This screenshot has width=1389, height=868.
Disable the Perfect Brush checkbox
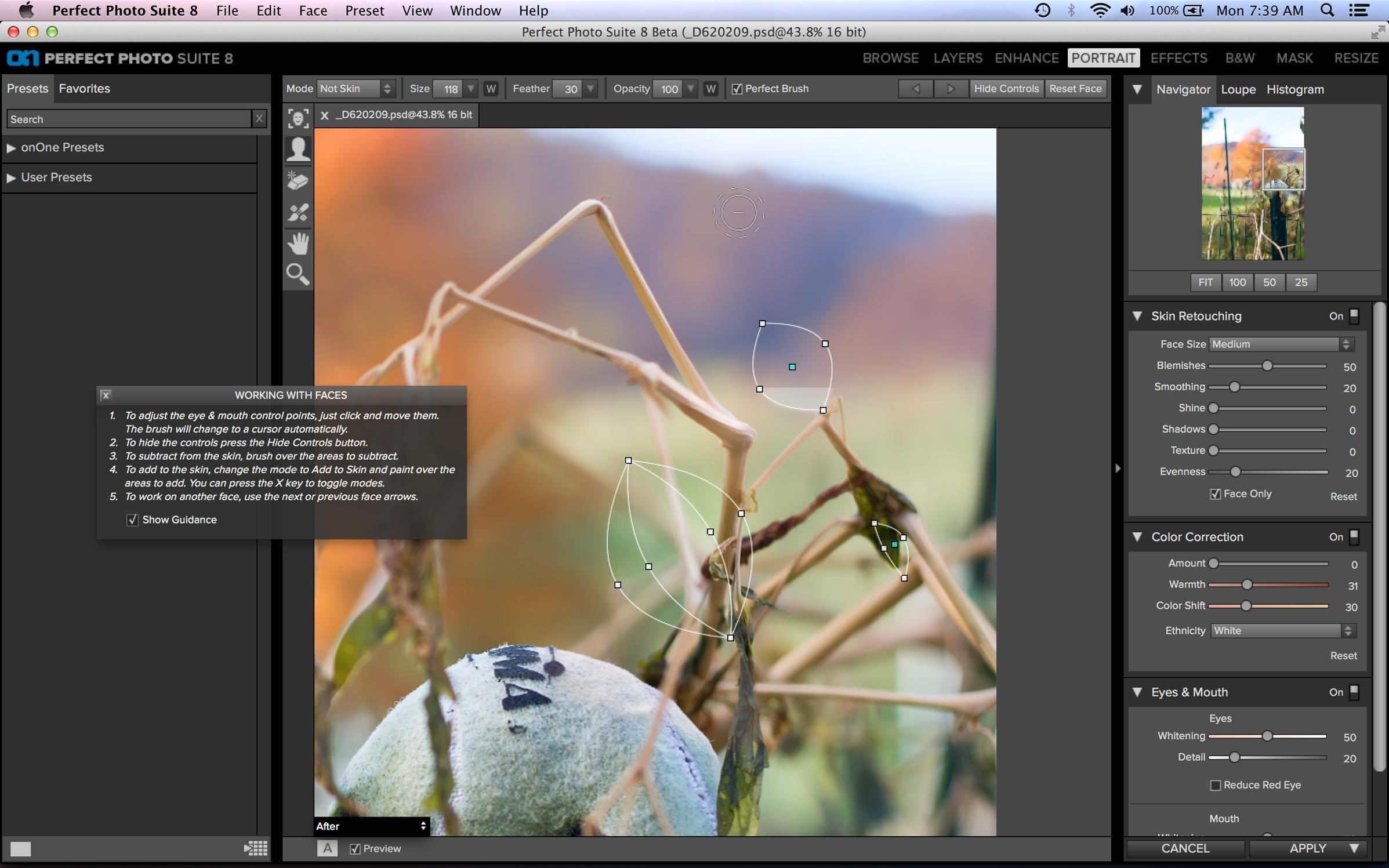(737, 89)
